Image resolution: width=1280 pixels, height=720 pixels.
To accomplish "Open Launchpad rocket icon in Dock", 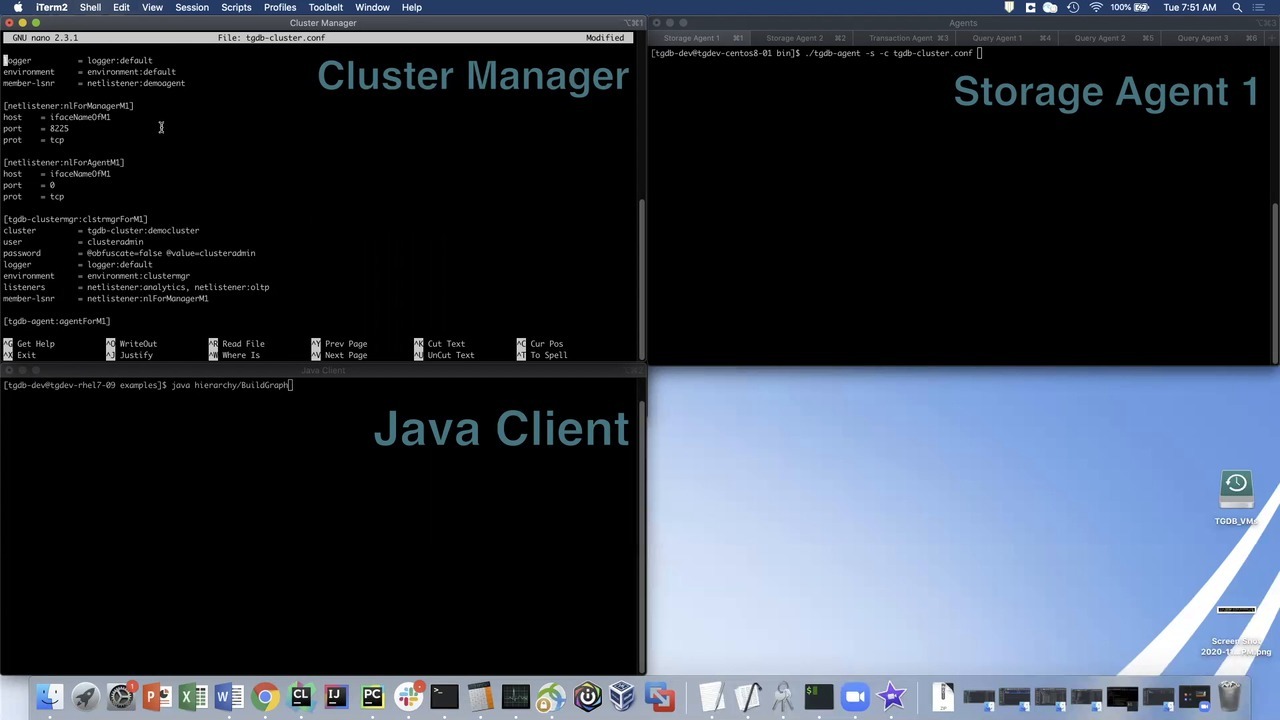I will click(85, 696).
